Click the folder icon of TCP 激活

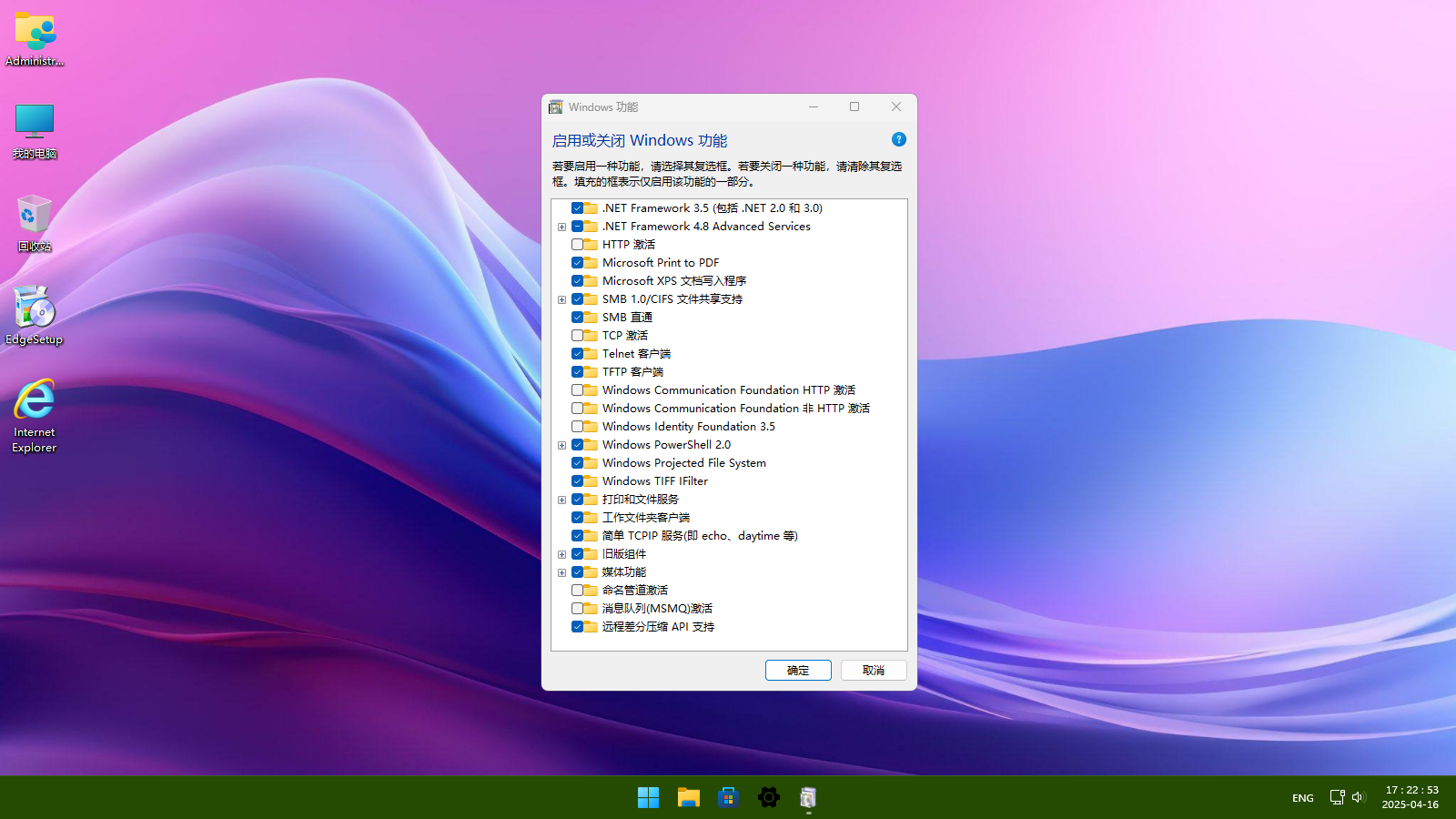coord(591,336)
